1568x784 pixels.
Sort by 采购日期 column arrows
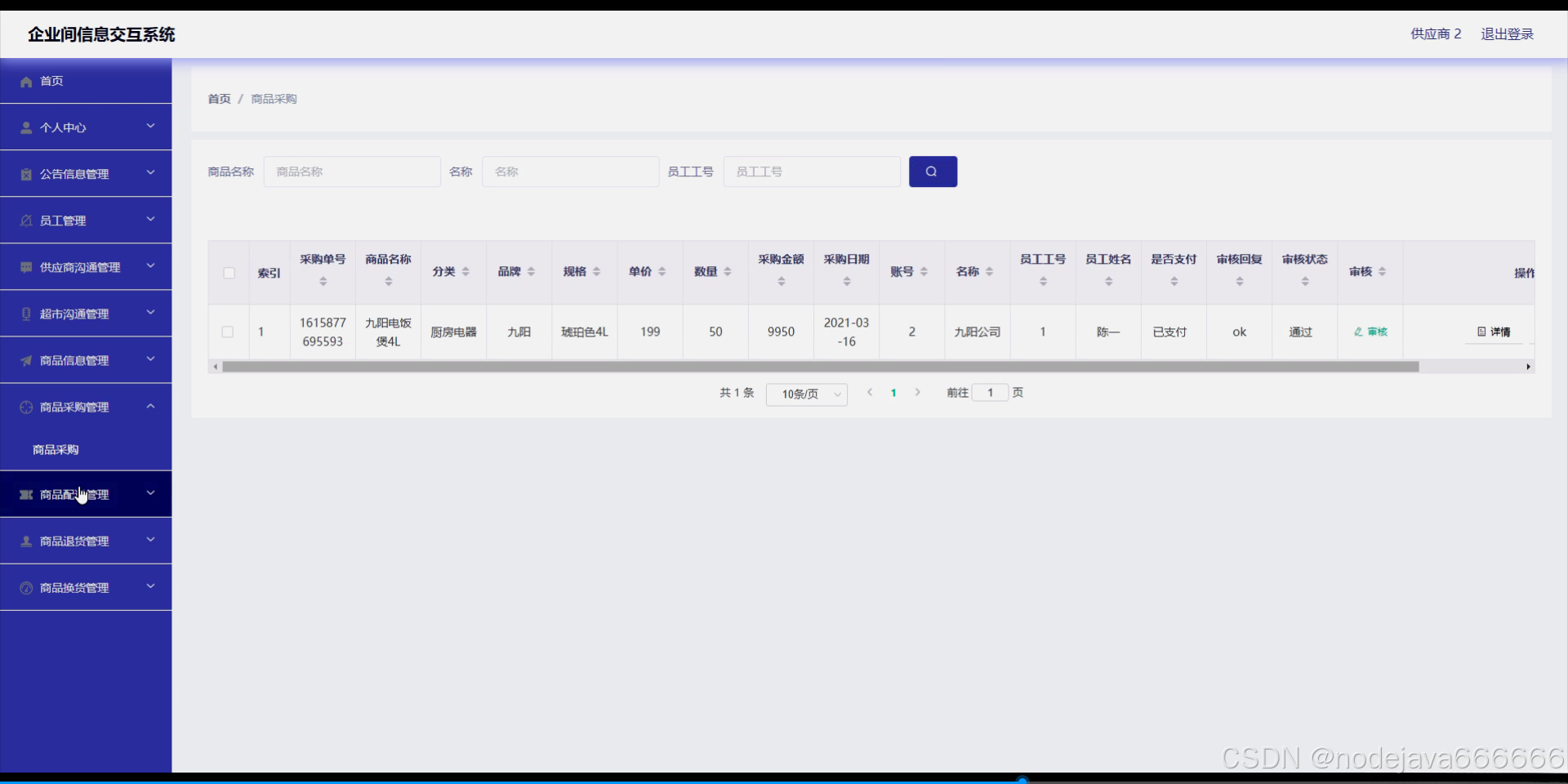point(847,281)
